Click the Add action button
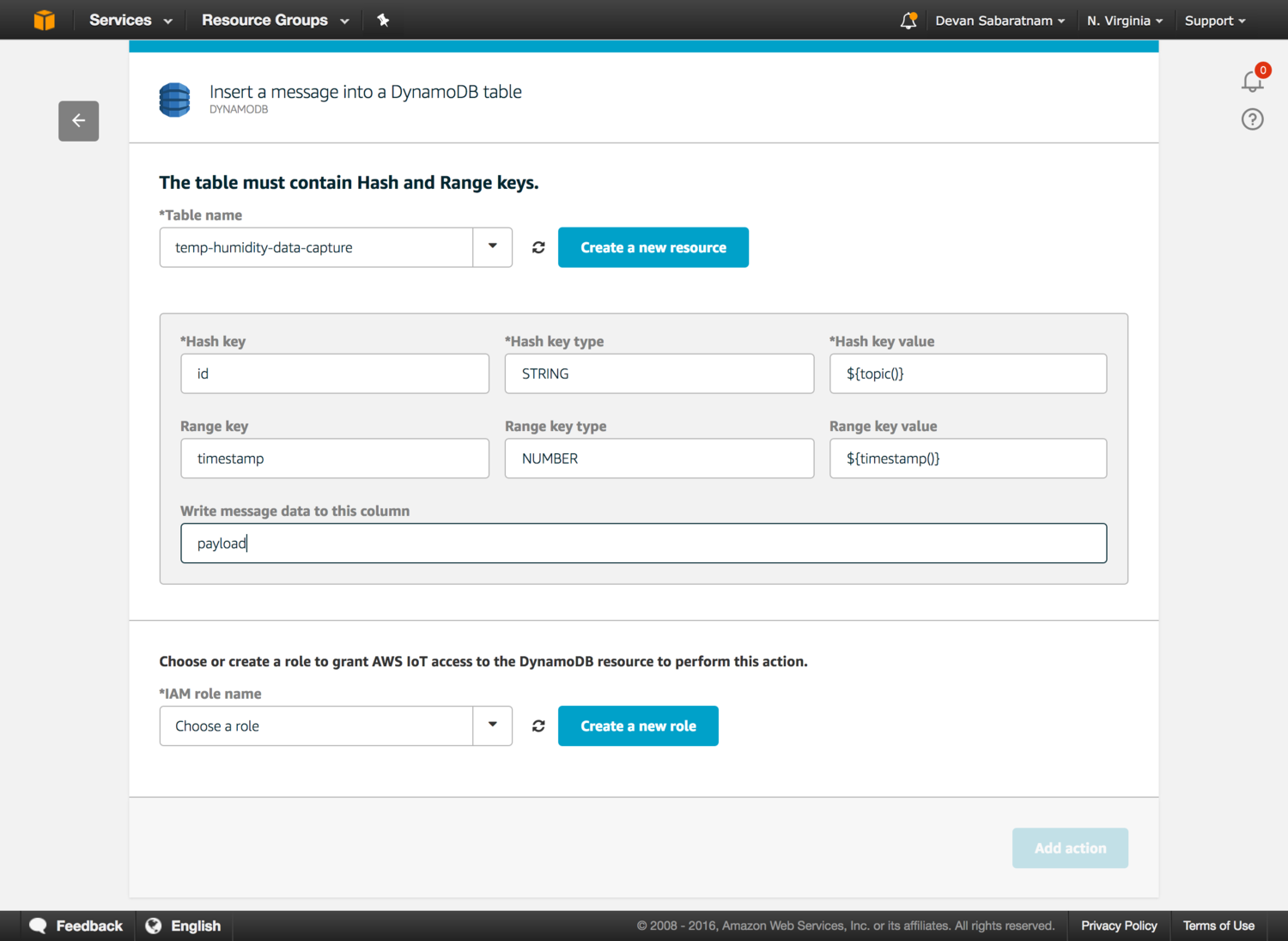Screen dimensions: 1288x941 1070,848
